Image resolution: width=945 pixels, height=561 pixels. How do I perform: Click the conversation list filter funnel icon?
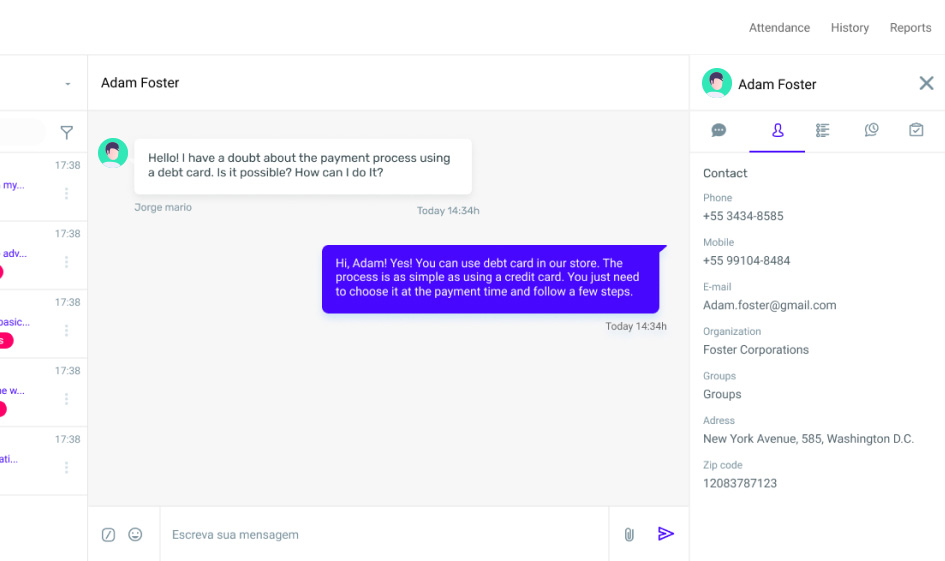(x=67, y=132)
